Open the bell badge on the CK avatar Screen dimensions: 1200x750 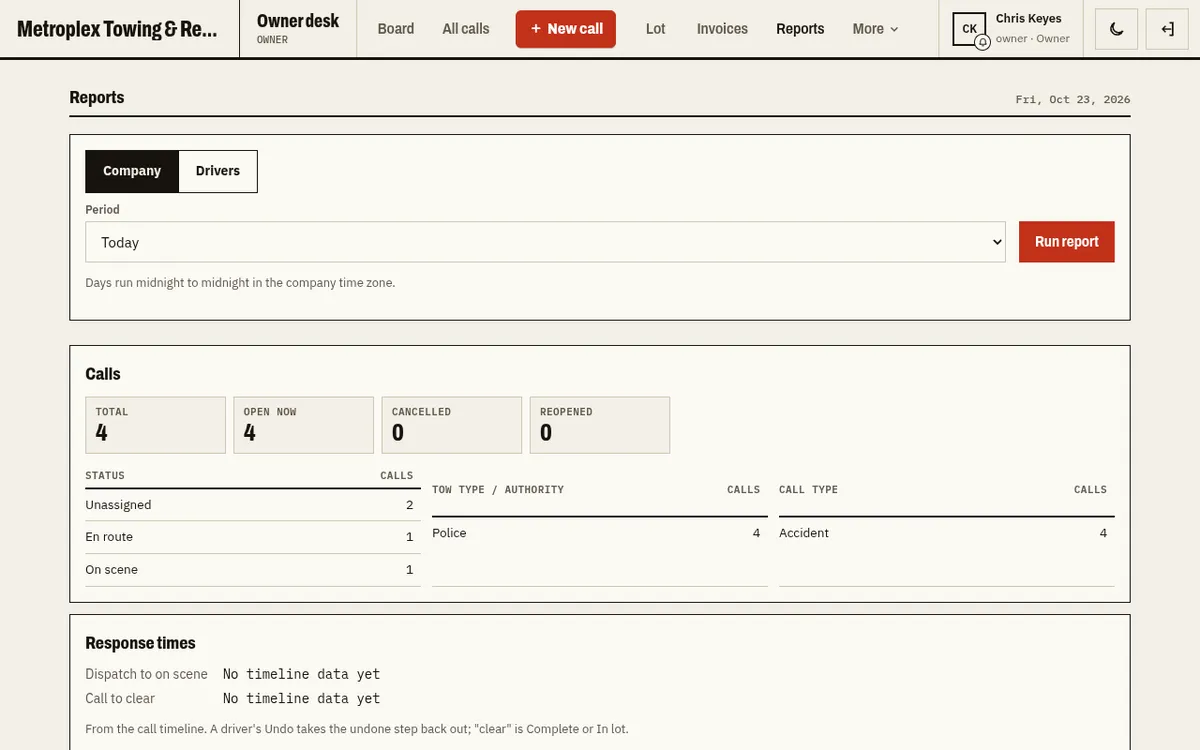982,42
